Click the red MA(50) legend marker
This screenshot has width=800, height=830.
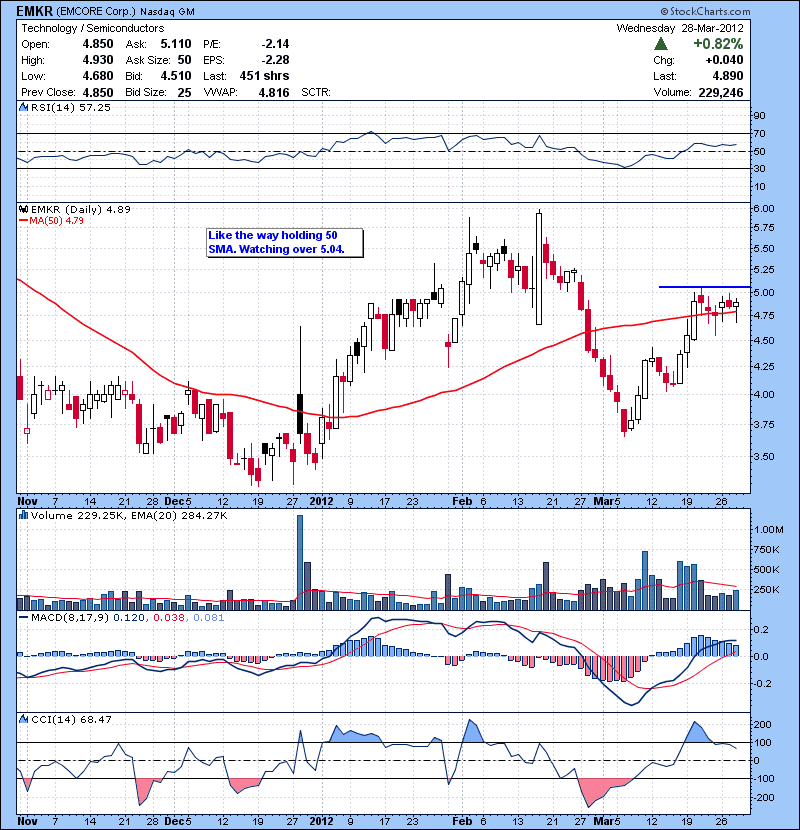point(23,221)
